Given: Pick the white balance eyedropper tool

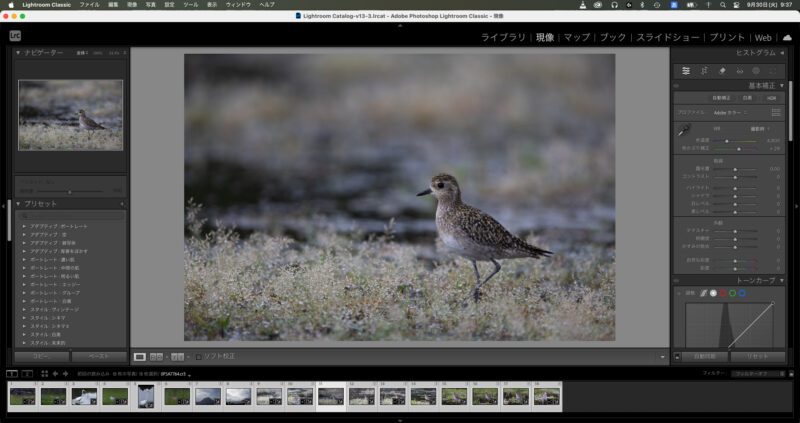Looking at the screenshot, I should [x=684, y=130].
